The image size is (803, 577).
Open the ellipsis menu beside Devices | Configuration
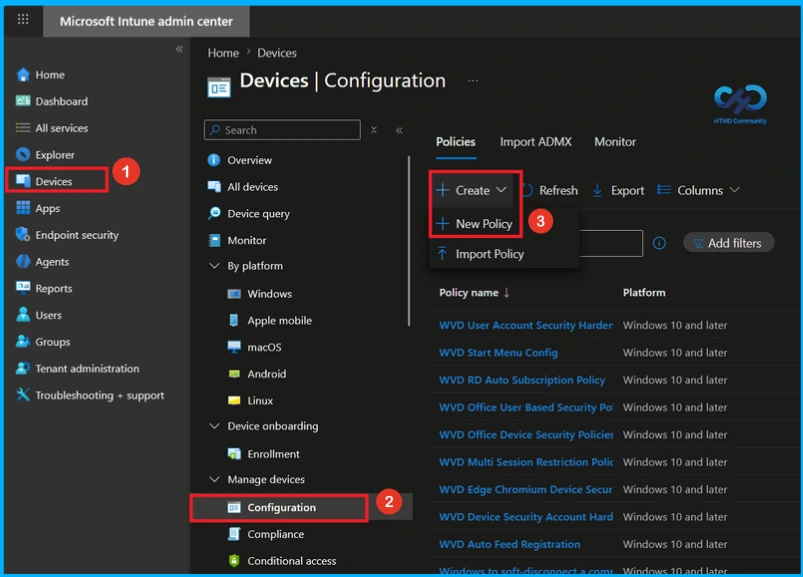tap(473, 80)
